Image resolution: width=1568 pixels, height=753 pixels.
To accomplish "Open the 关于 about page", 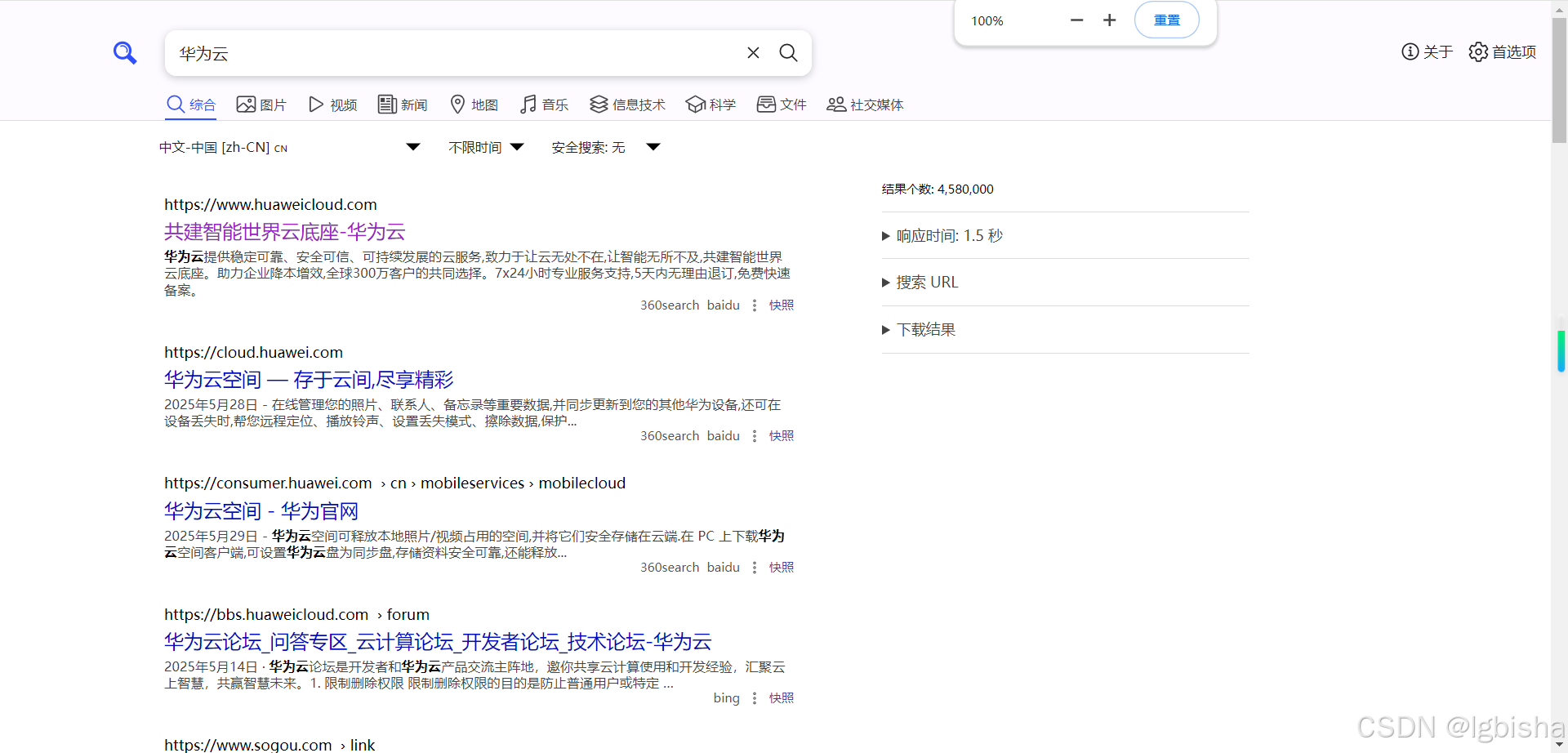I will 1427,52.
